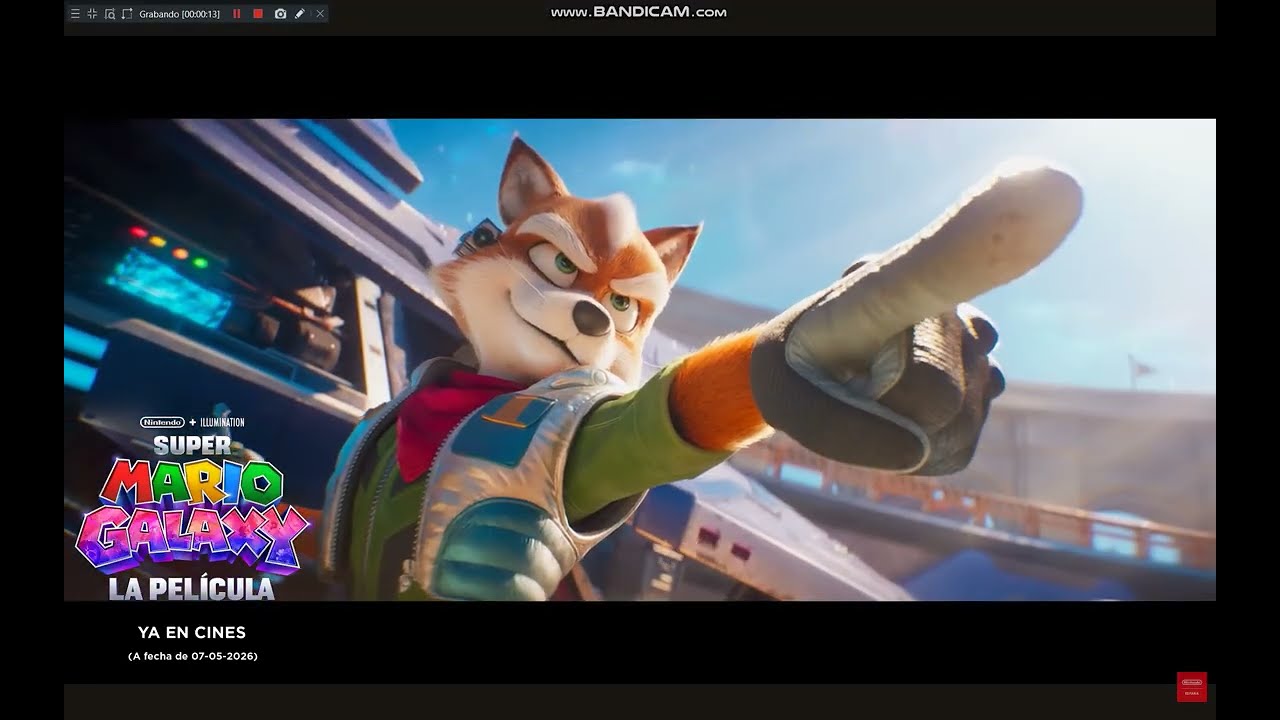Click the collapse-arrows icon in recorder bar

pos(92,14)
